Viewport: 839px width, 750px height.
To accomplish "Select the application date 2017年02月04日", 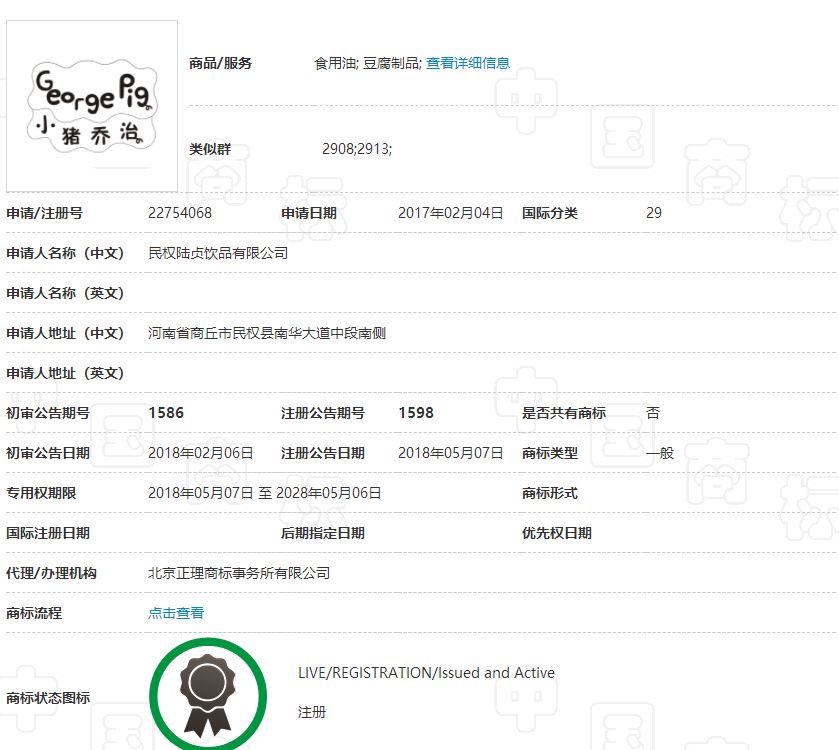I will coord(451,213).
